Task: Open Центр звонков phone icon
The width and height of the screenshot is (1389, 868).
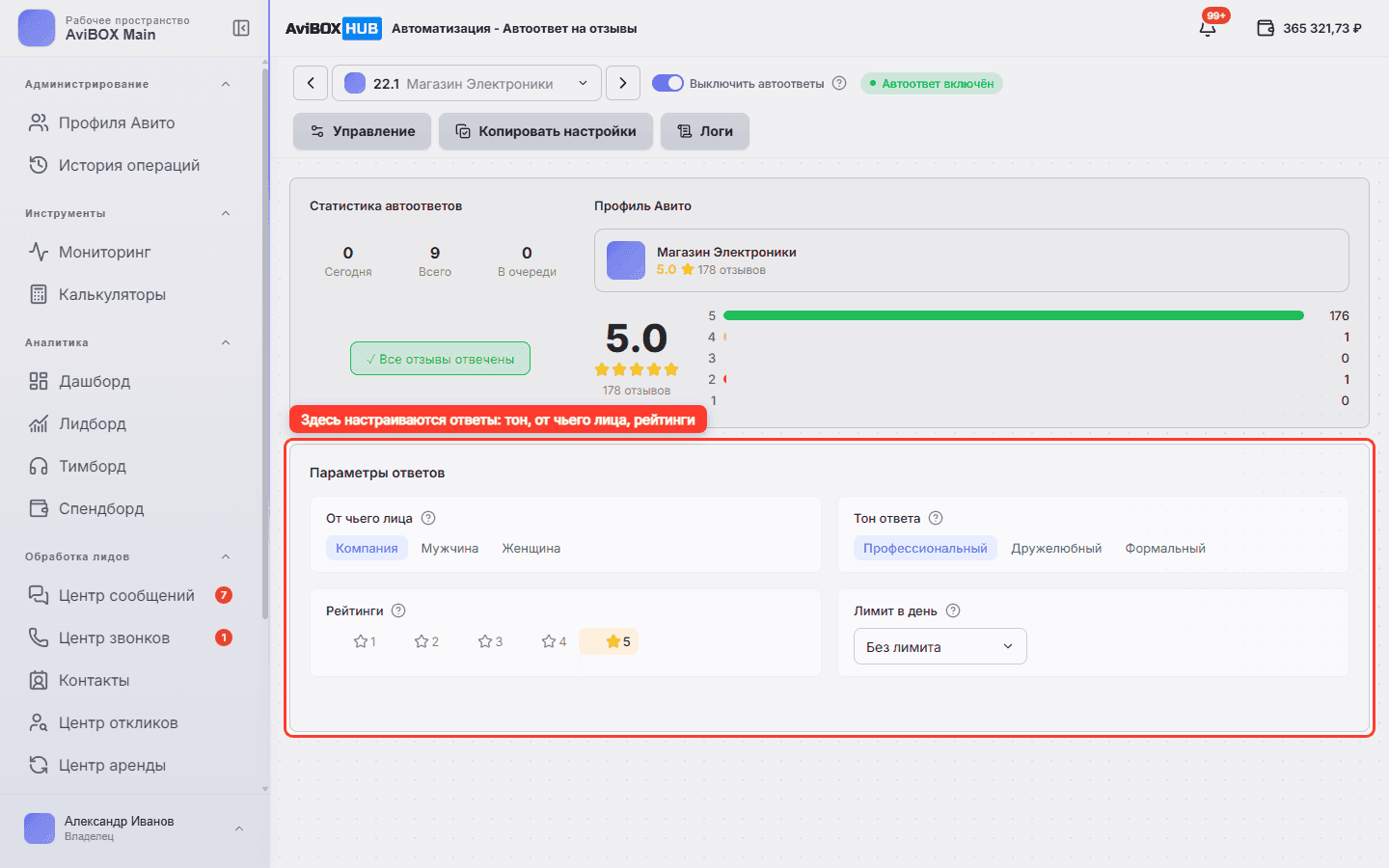Action: tap(39, 637)
